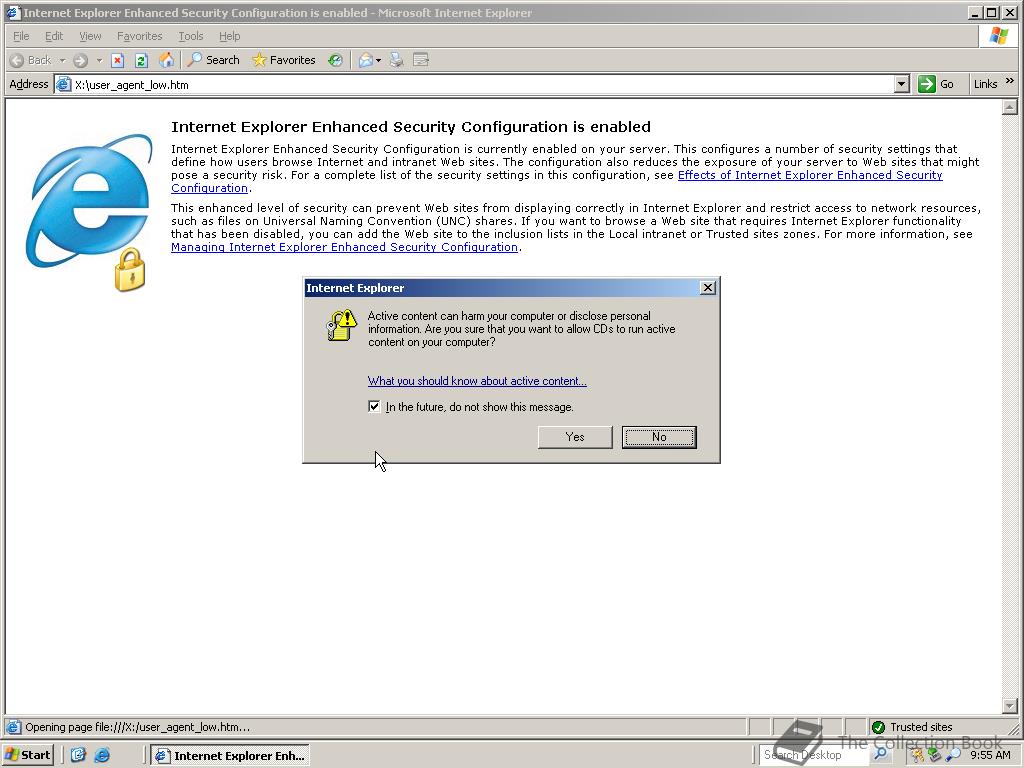Launch Internet Explorer from quick launch

click(103, 755)
